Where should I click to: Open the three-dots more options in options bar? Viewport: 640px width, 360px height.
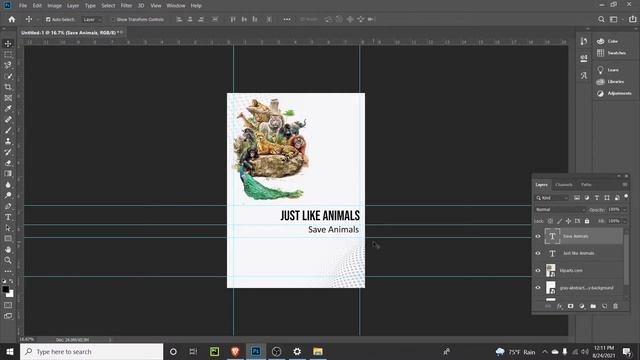pos(287,19)
